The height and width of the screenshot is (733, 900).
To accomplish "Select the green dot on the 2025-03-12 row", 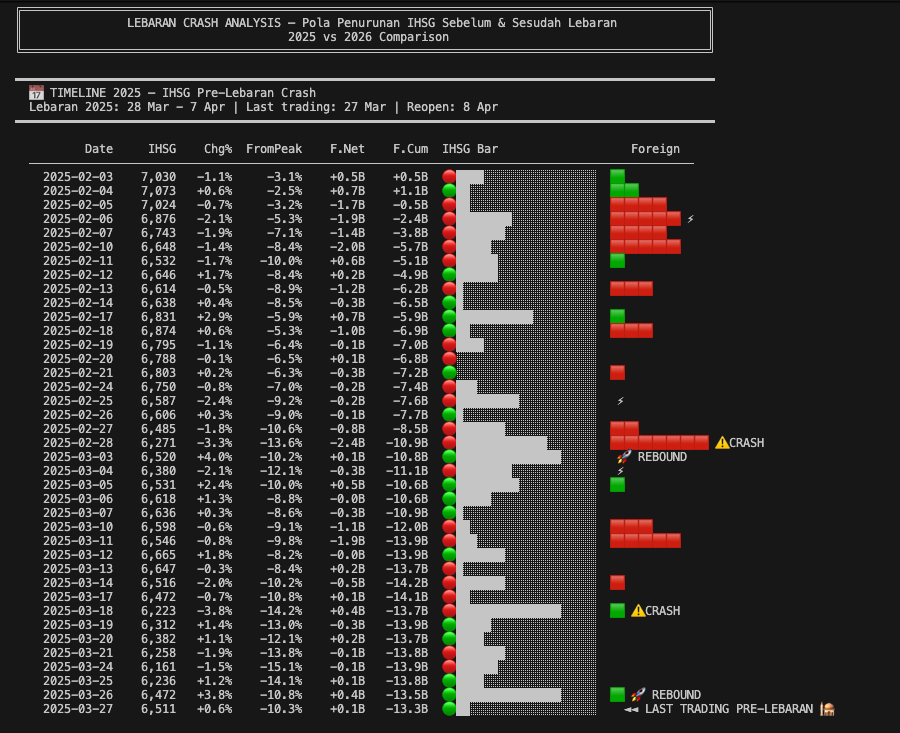I will point(449,554).
